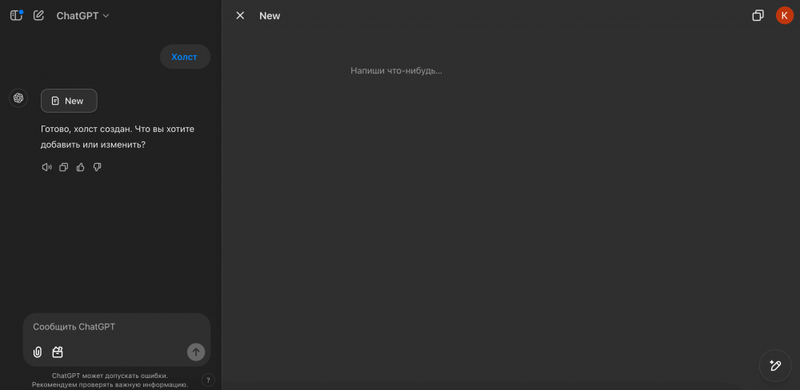Image resolution: width=800 pixels, height=390 pixels.
Task: Mark response good with thumbs up
Action: (x=80, y=167)
